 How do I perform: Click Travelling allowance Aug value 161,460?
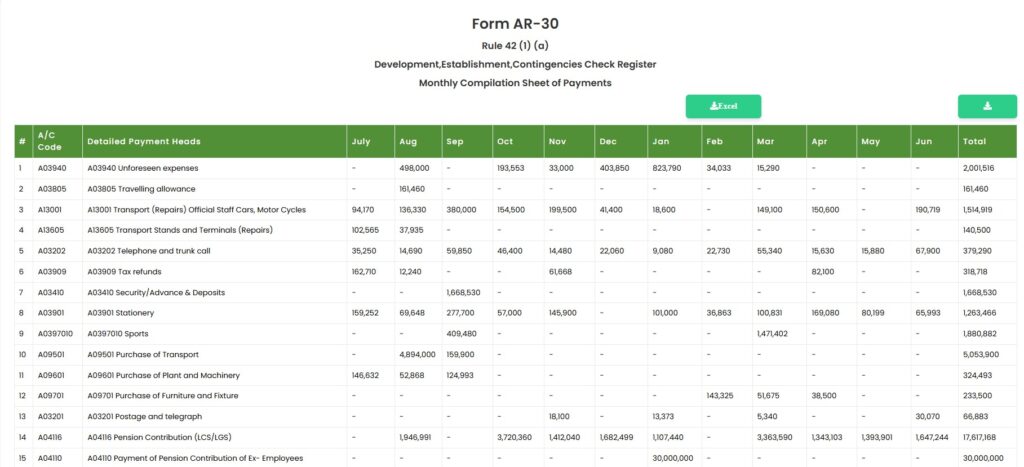412,189
